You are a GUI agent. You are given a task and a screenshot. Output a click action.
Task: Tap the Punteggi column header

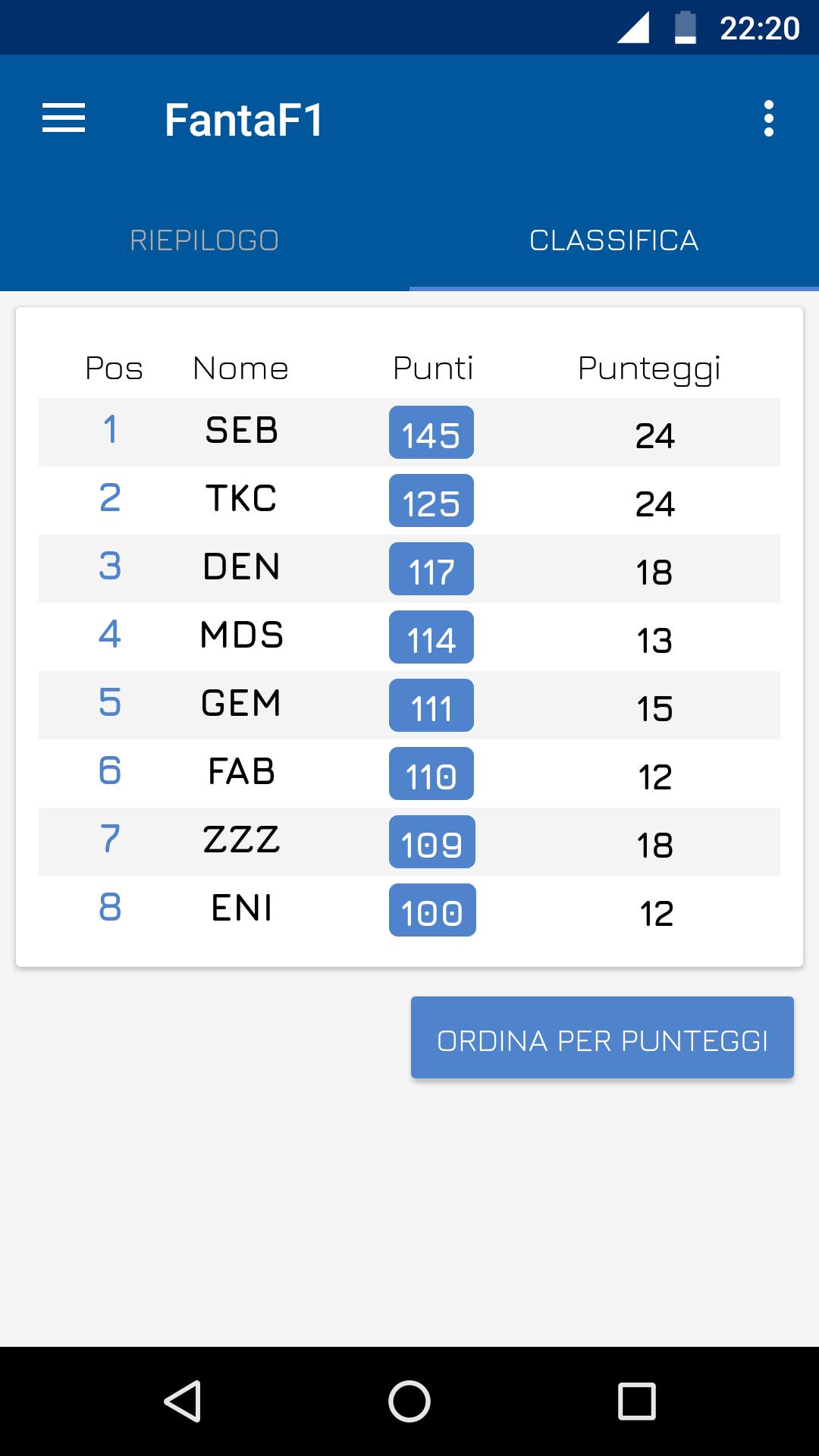[649, 369]
